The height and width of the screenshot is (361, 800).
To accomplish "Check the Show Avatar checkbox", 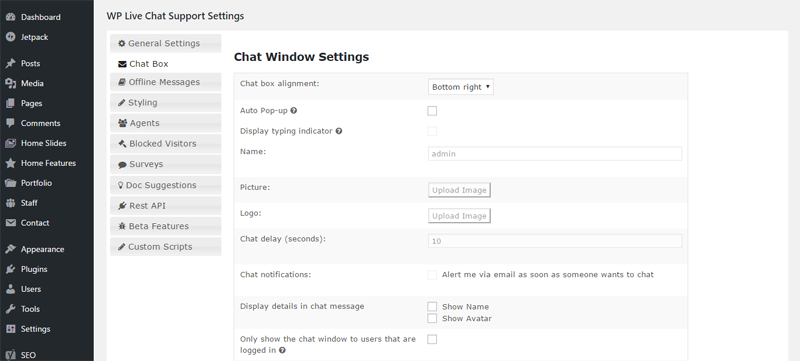I will tap(432, 318).
